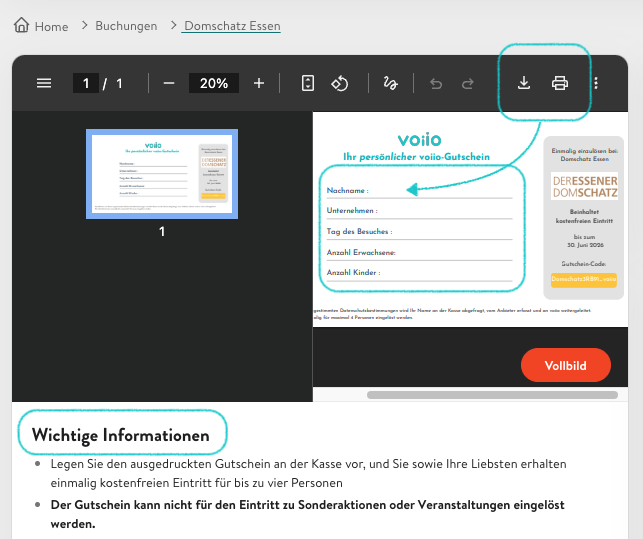Click the voiio logo in the voucher
This screenshot has height=539, width=643.
point(419,139)
